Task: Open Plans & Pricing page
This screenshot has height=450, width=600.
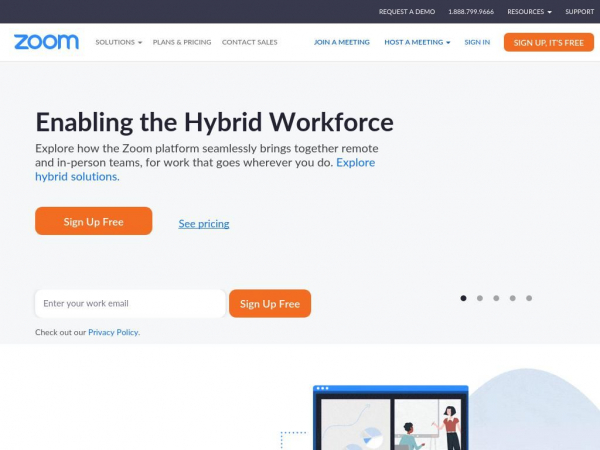Action: point(182,42)
